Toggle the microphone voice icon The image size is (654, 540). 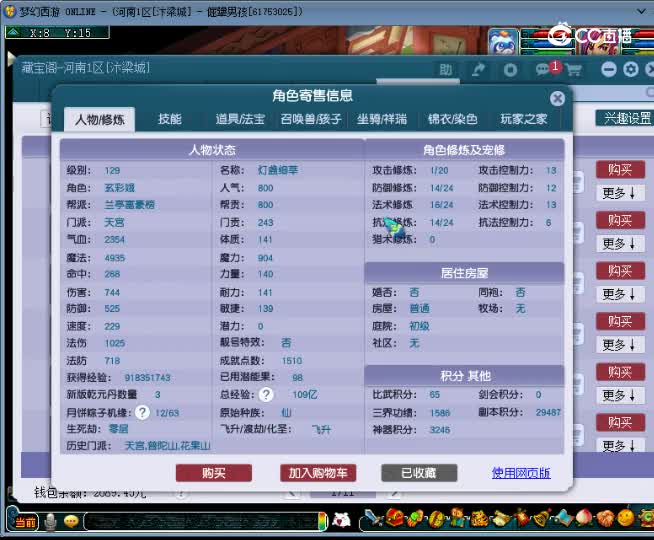pos(50,522)
